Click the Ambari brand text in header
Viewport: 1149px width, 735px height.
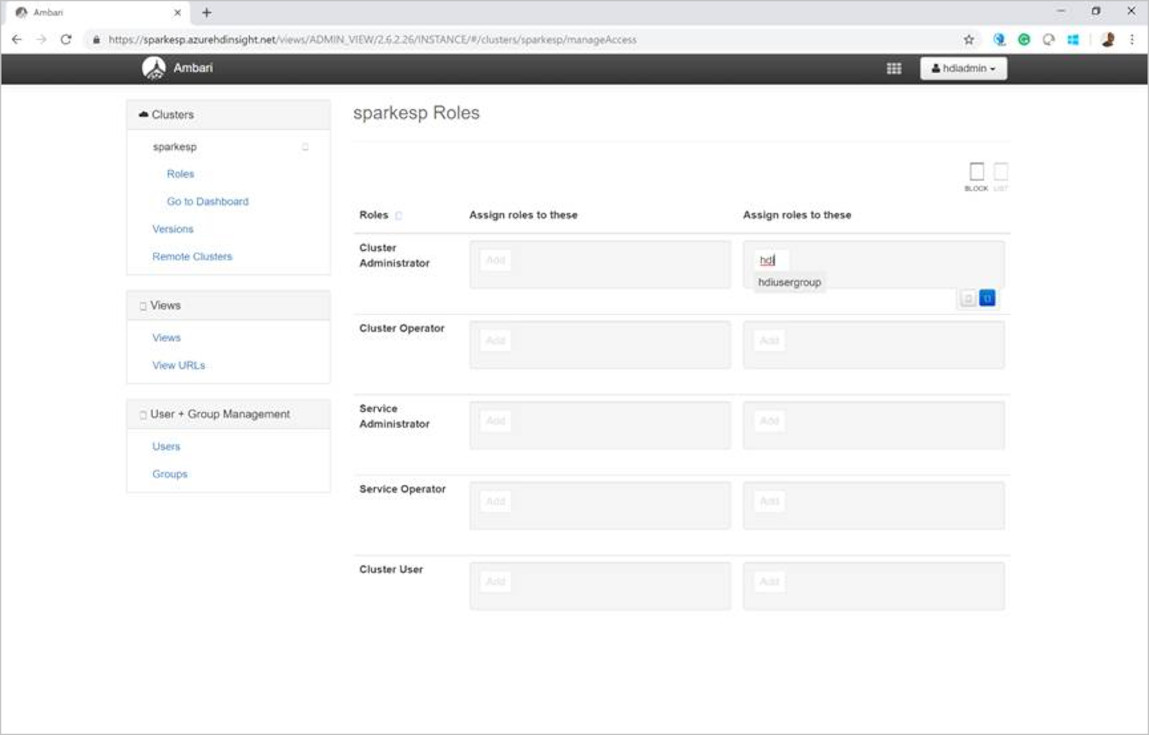[x=193, y=68]
